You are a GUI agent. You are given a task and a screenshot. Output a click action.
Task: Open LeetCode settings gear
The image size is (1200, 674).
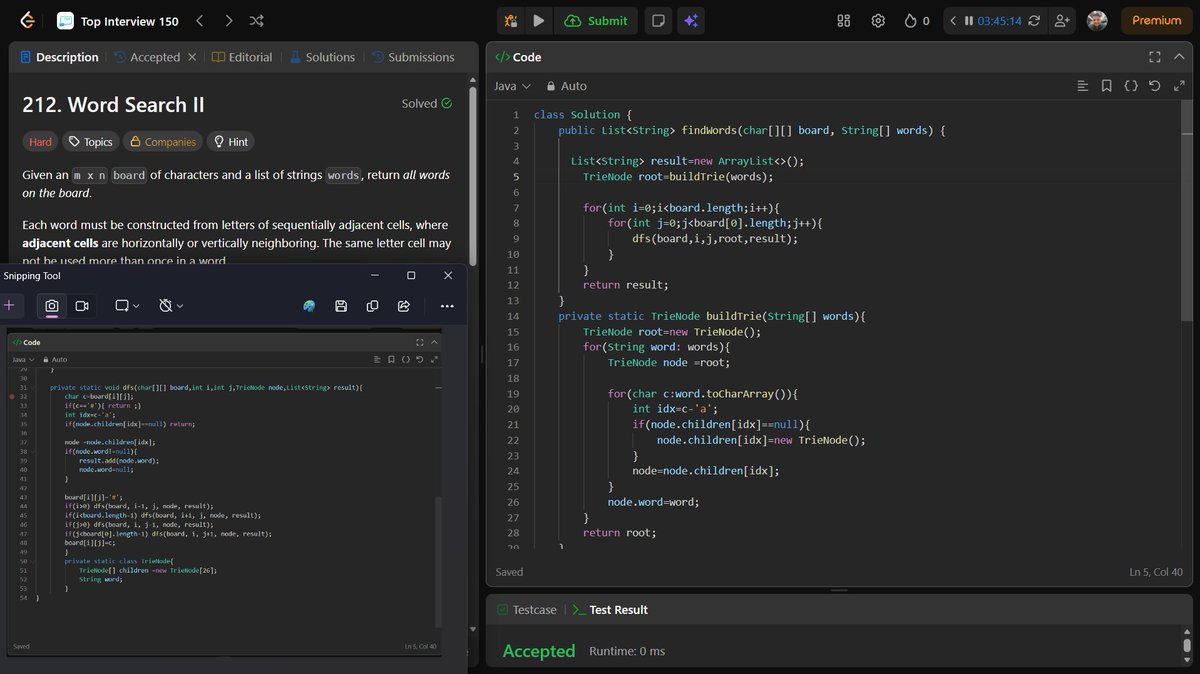[878, 20]
